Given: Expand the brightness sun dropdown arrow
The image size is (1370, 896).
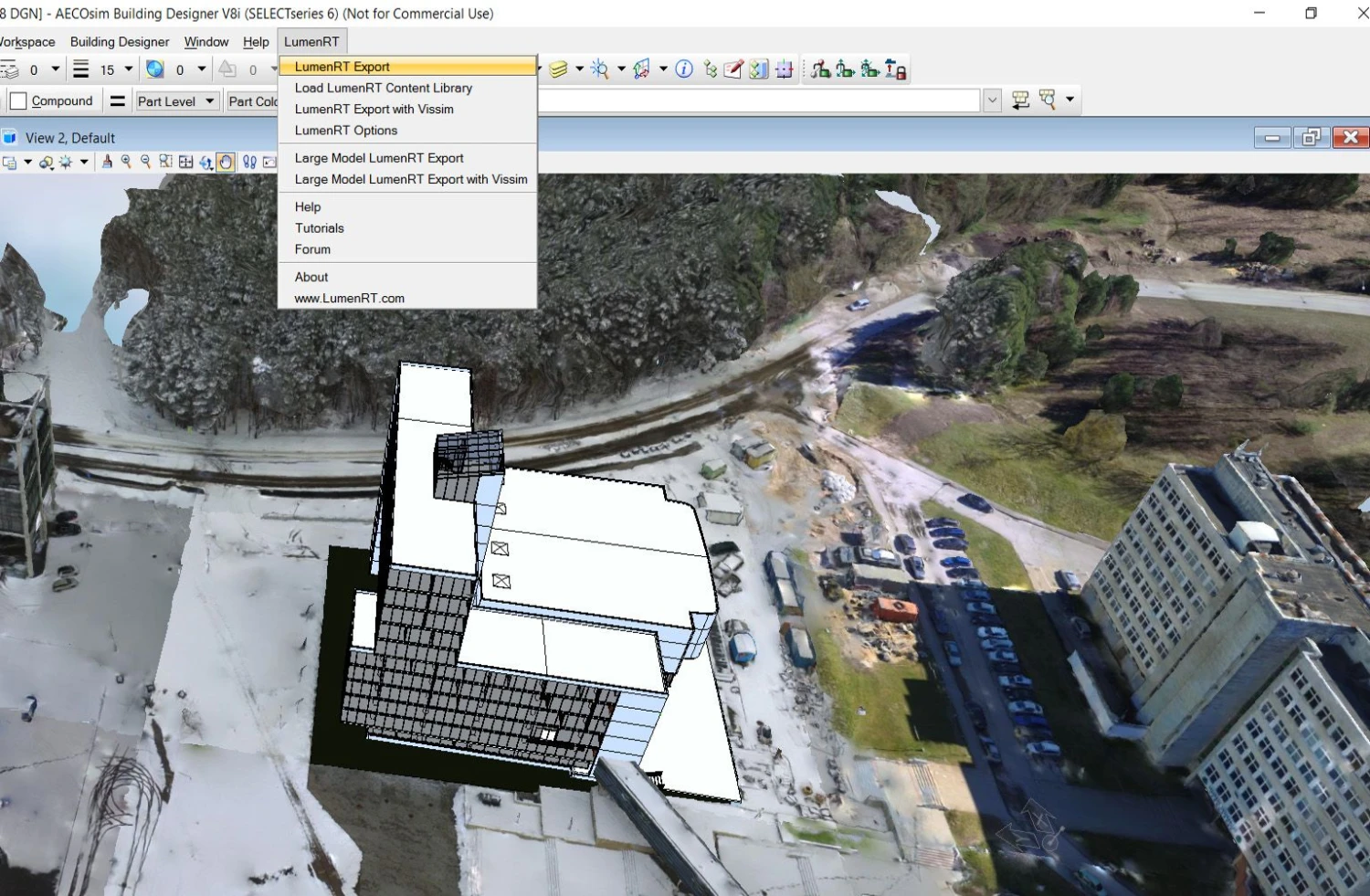Looking at the screenshot, I should coord(84,163).
